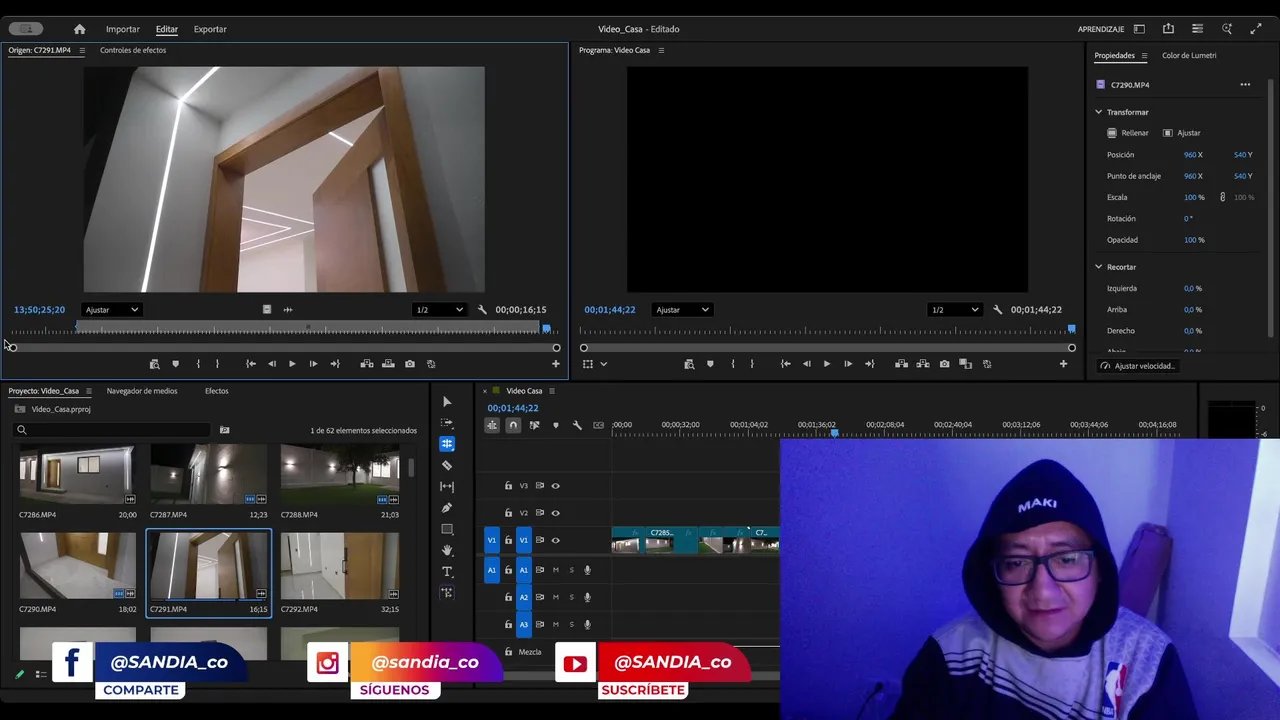Go to In point in Program monitor
This screenshot has height=720, width=1280.
[785, 364]
